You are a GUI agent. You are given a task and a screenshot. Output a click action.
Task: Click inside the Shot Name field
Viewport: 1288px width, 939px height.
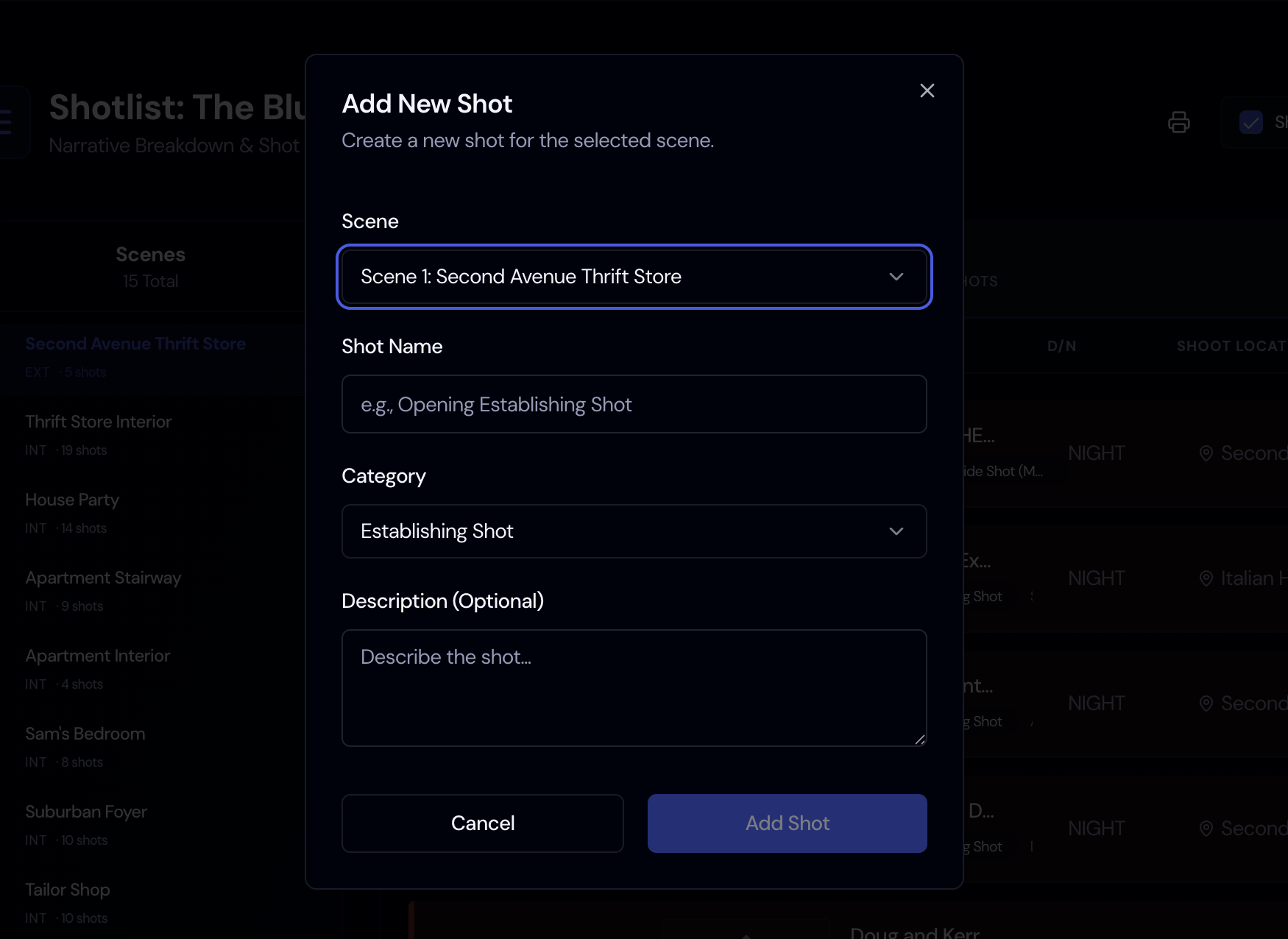[x=634, y=404]
